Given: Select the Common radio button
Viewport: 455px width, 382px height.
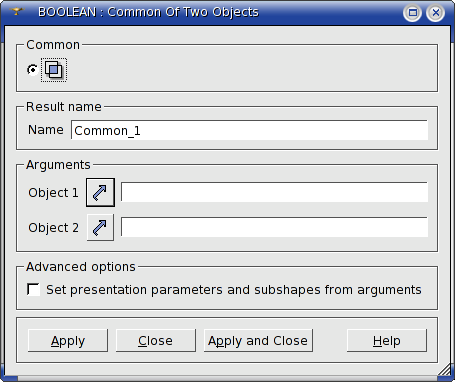Looking at the screenshot, I should coord(32,70).
